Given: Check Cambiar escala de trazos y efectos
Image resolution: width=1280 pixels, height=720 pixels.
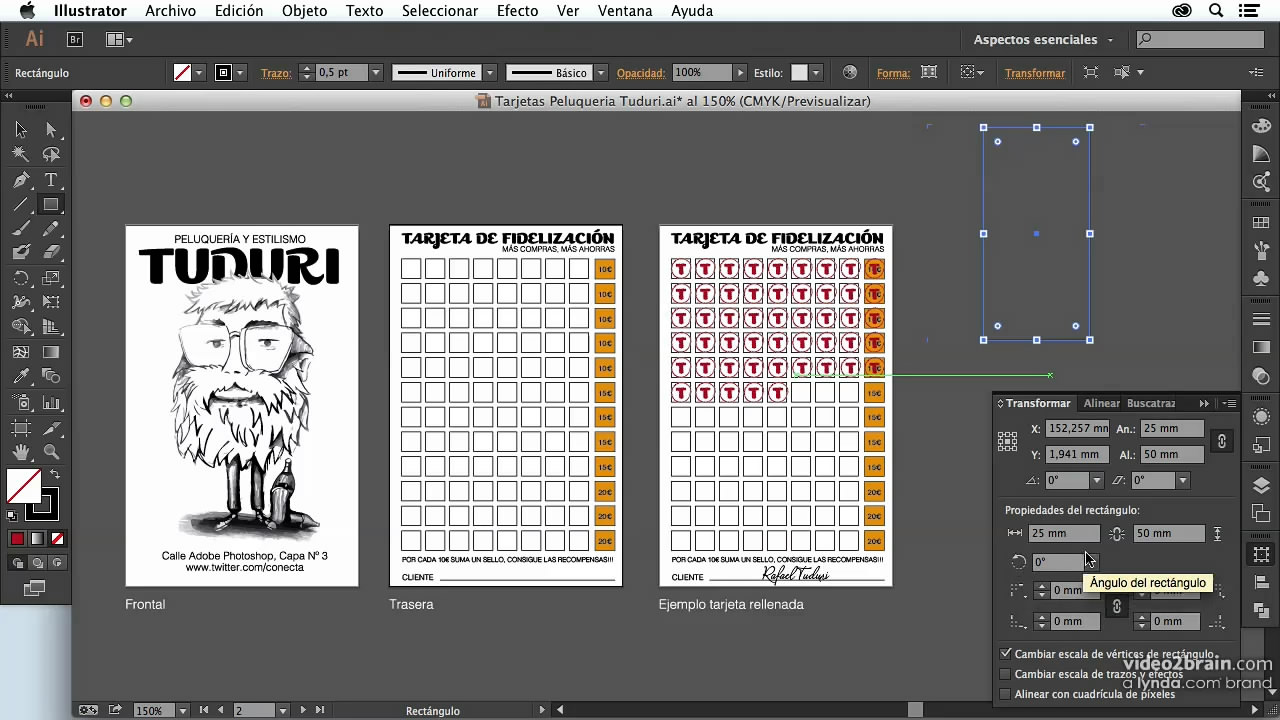Looking at the screenshot, I should 1006,674.
